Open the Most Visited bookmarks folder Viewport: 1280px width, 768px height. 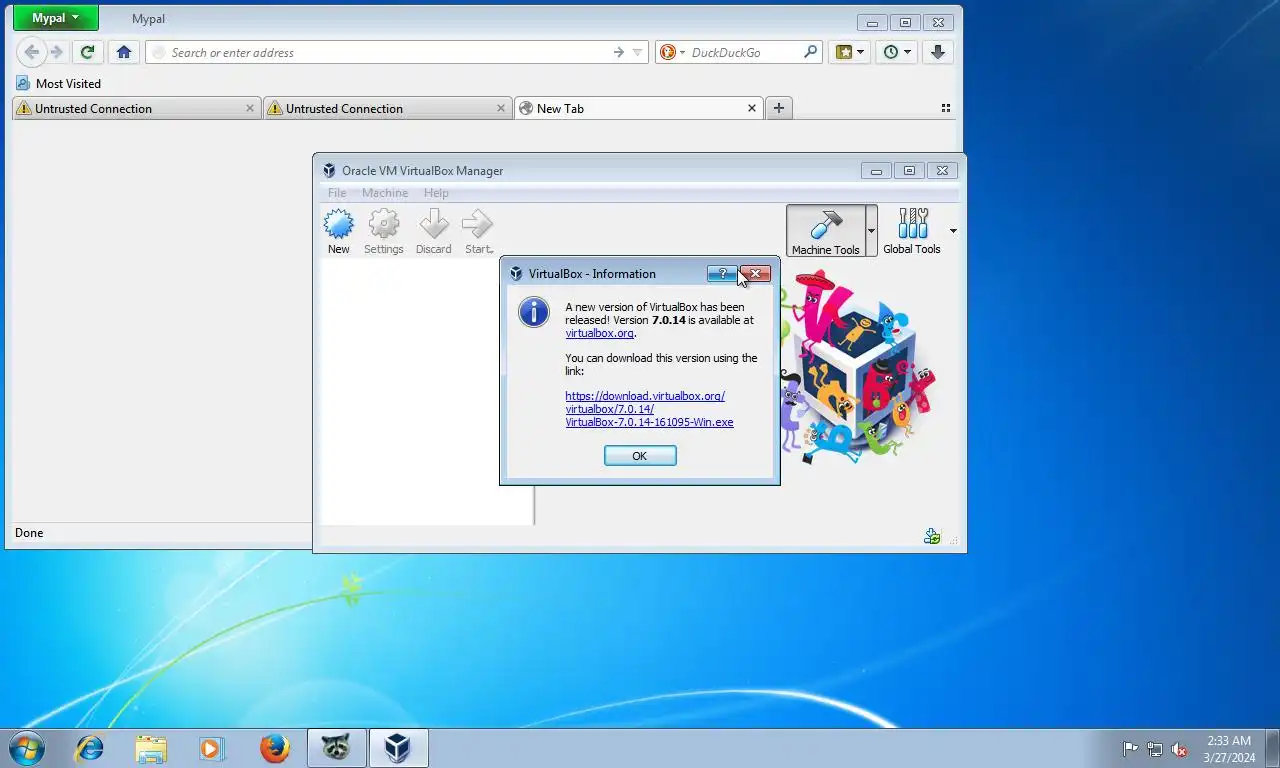(58, 83)
